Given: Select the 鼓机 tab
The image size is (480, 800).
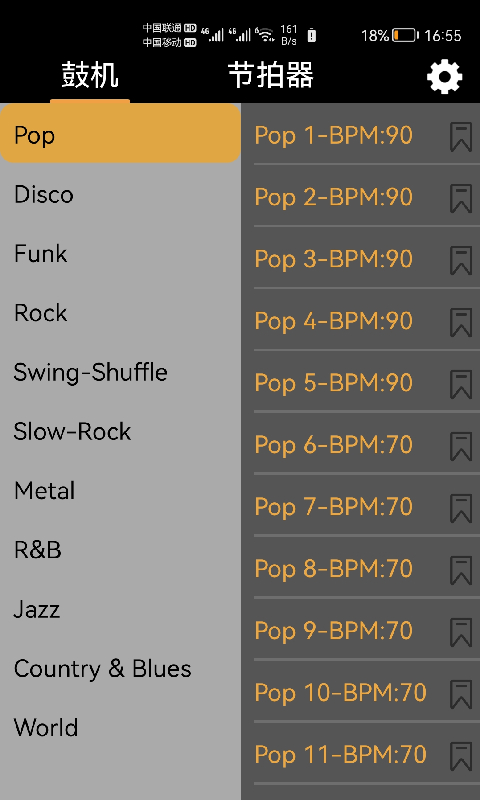Looking at the screenshot, I should click(90, 76).
